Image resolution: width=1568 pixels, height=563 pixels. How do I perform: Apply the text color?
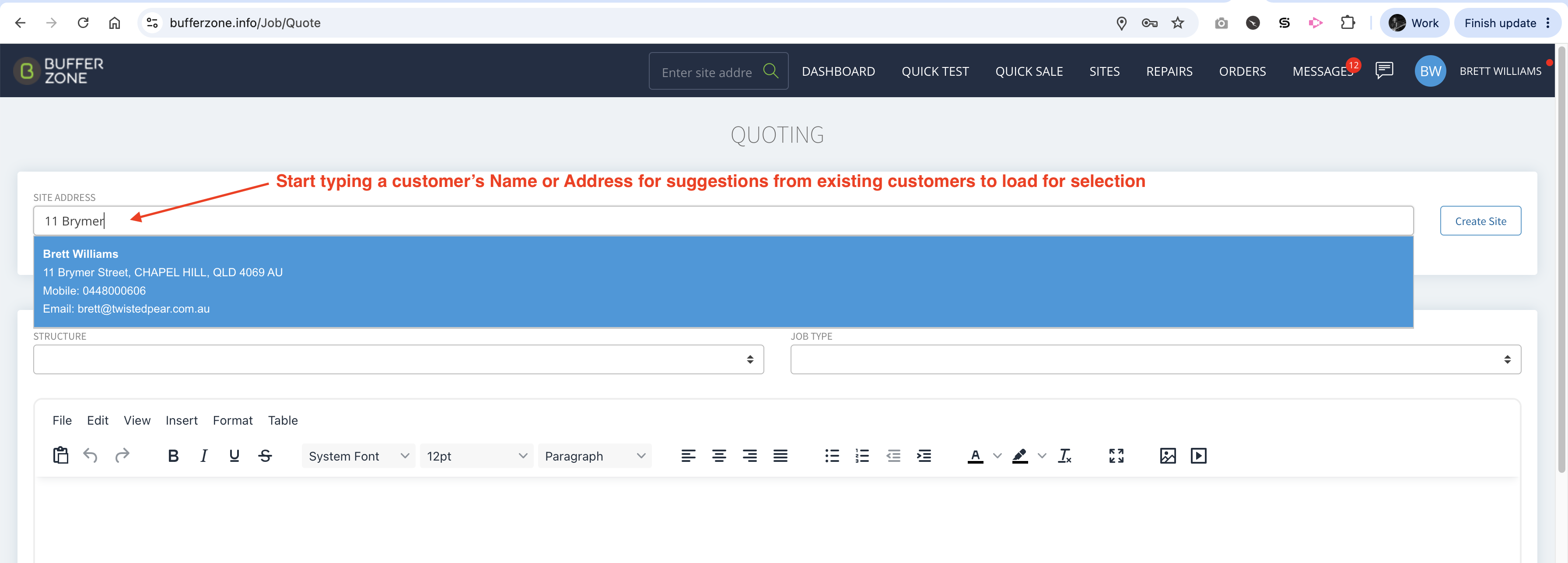pyautogui.click(x=975, y=456)
